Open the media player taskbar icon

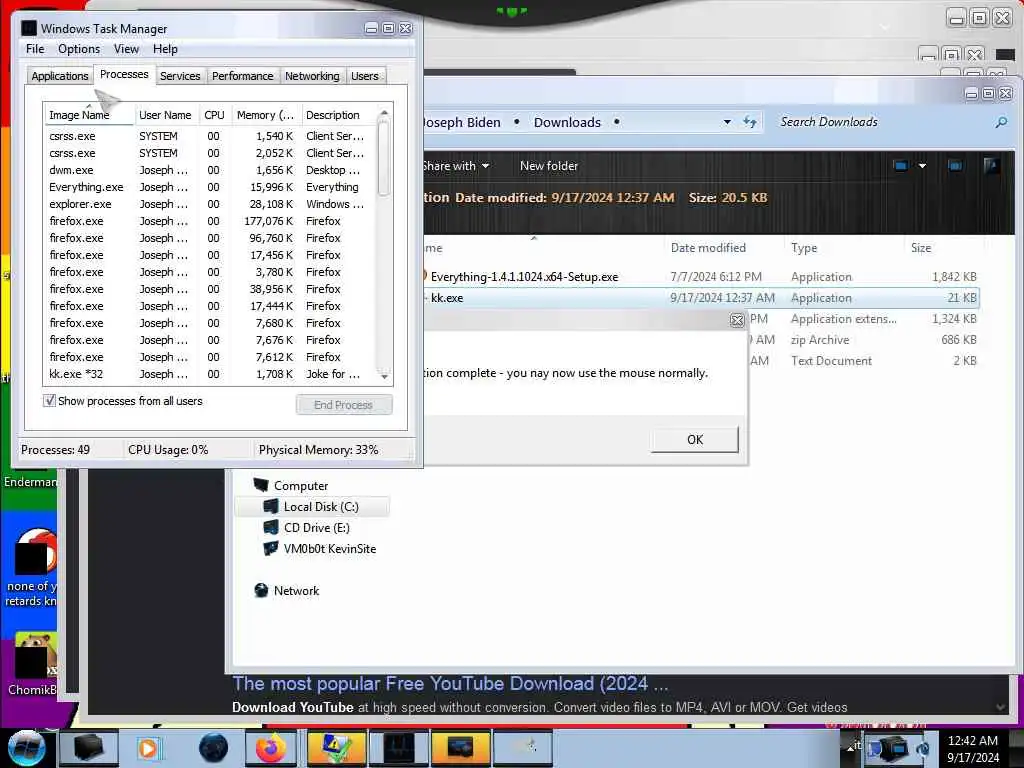[x=149, y=748]
